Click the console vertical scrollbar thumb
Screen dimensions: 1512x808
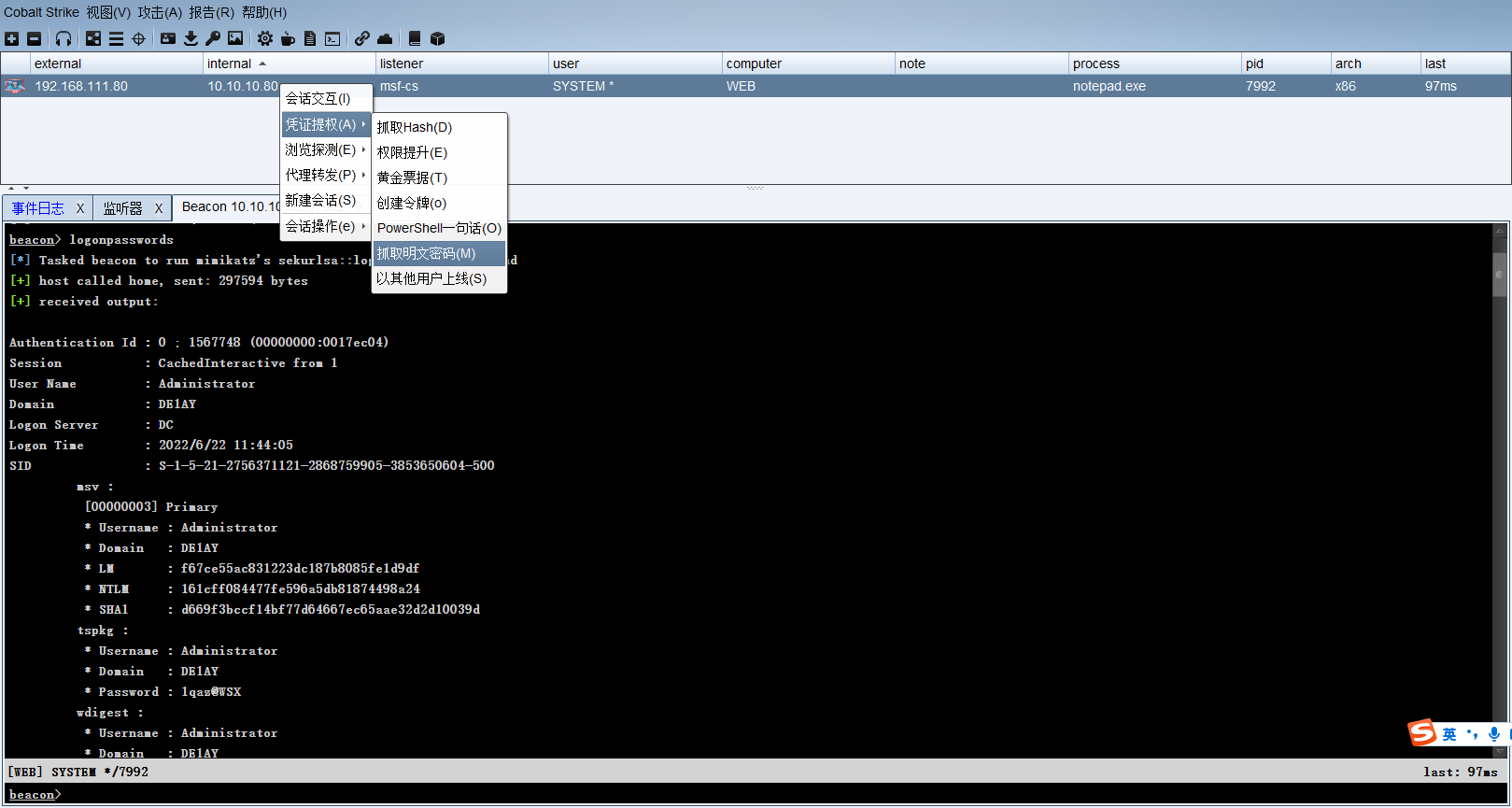tap(1500, 275)
